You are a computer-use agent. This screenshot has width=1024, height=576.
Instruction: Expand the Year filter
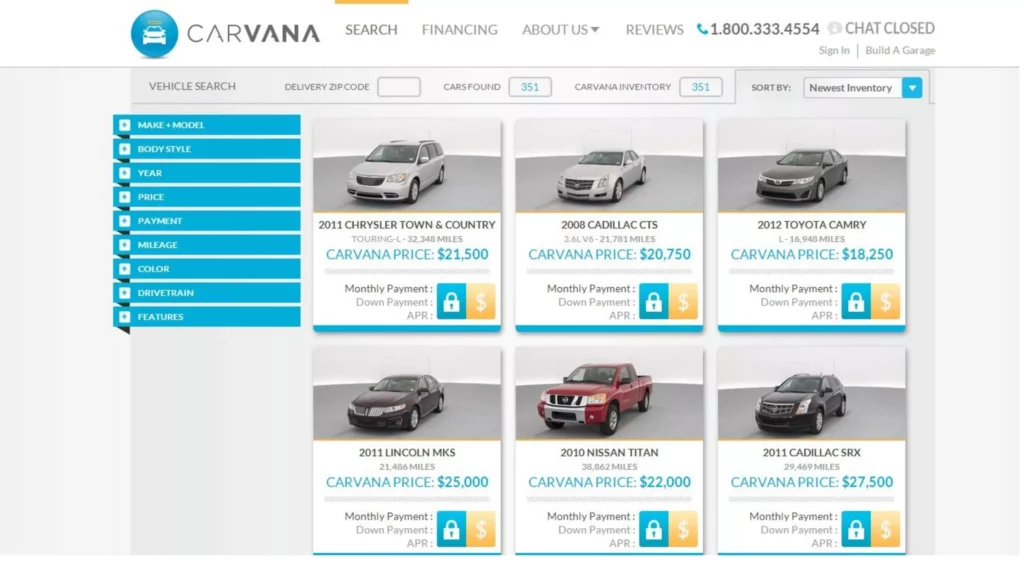207,173
